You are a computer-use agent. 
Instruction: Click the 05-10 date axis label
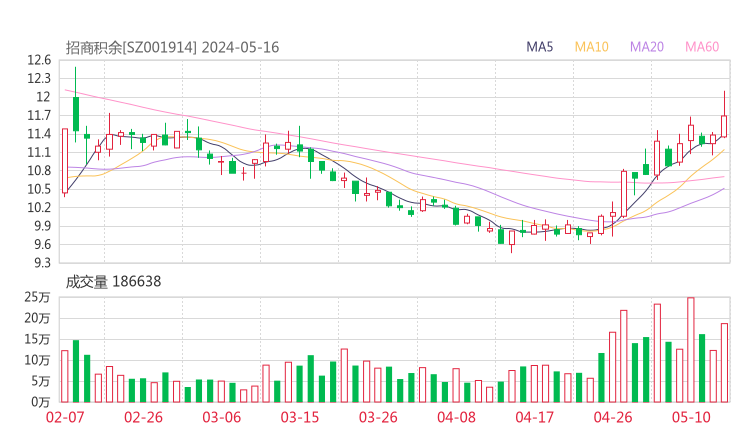point(691,417)
